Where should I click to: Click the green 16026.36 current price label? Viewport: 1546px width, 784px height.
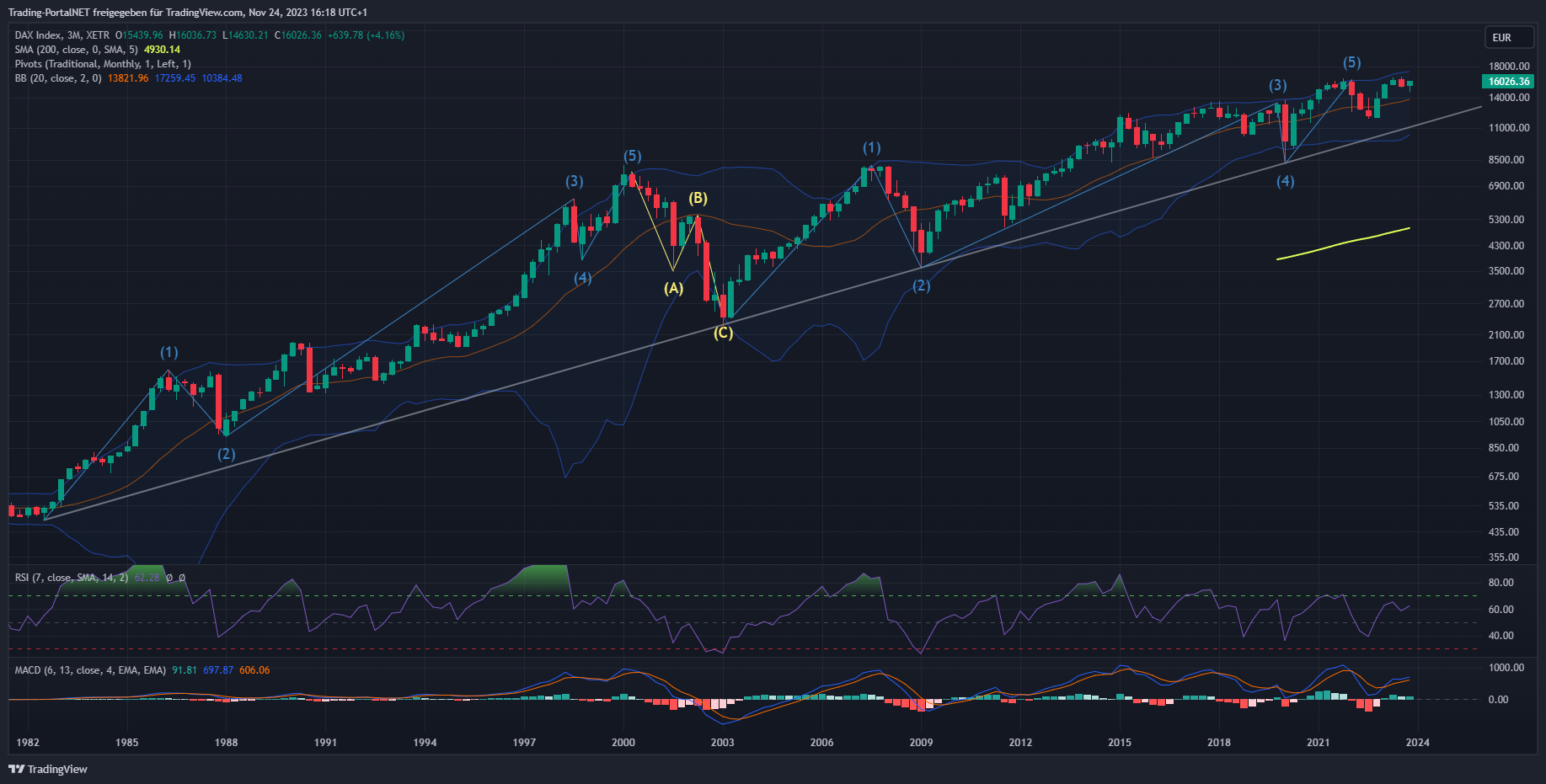(x=1508, y=82)
